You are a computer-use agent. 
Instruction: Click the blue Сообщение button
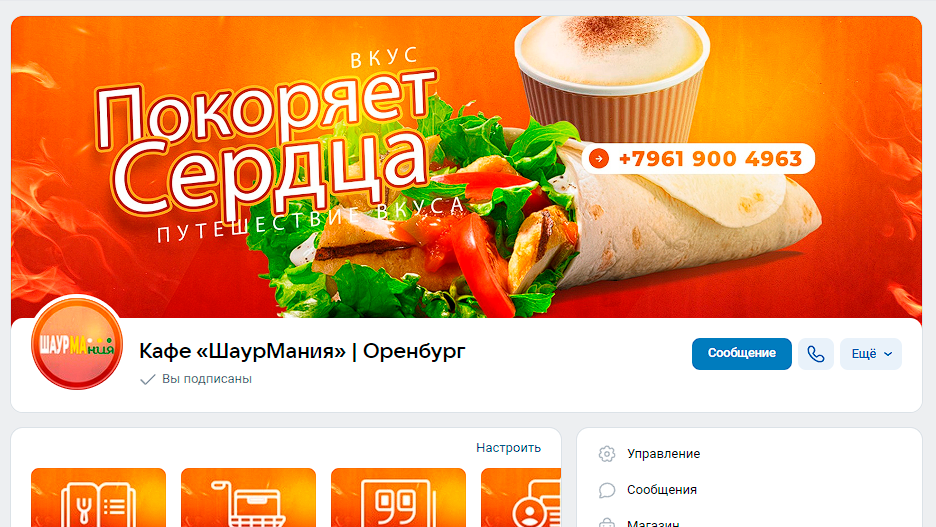741,354
